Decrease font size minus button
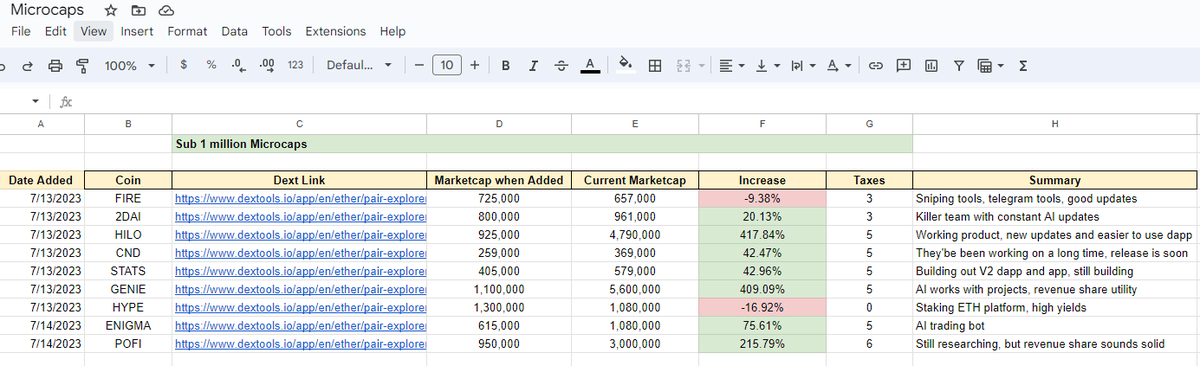 [419, 65]
